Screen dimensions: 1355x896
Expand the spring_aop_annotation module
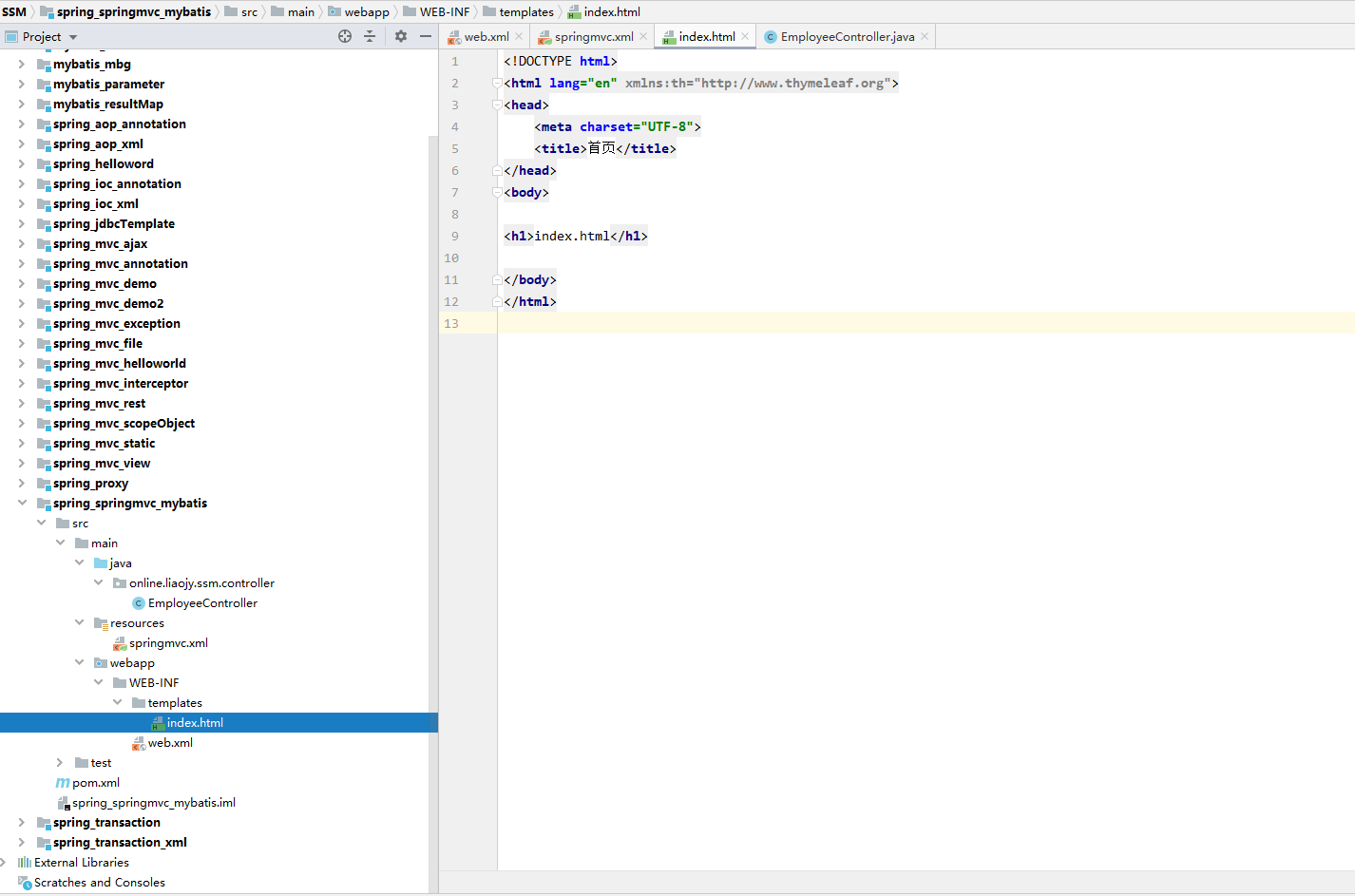pyautogui.click(x=22, y=124)
